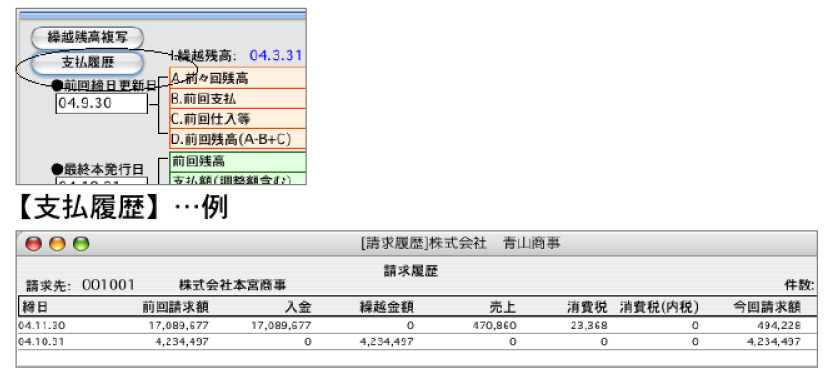
Task: Select the A.前々回残高 row
Action: tap(238, 78)
